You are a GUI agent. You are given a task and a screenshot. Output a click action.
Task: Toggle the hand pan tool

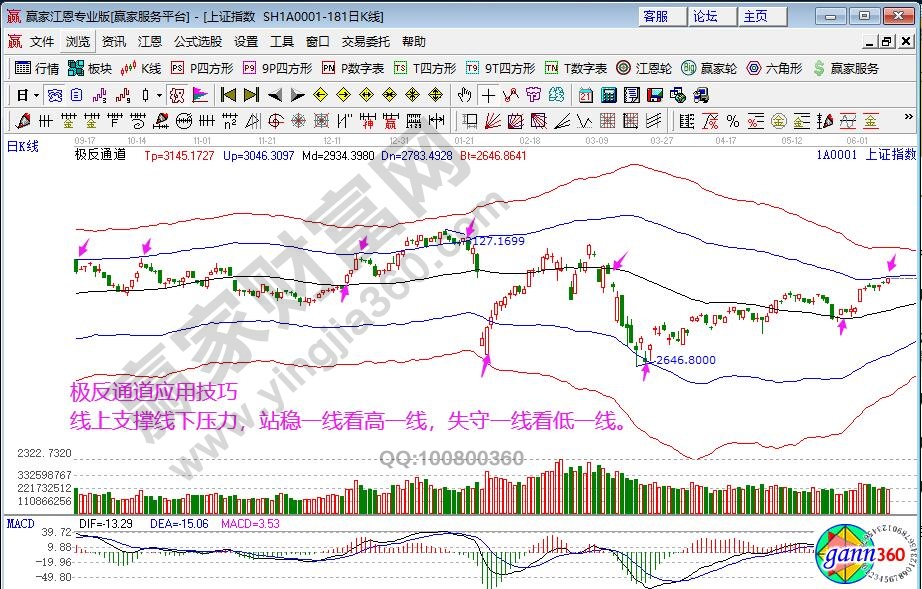464,95
